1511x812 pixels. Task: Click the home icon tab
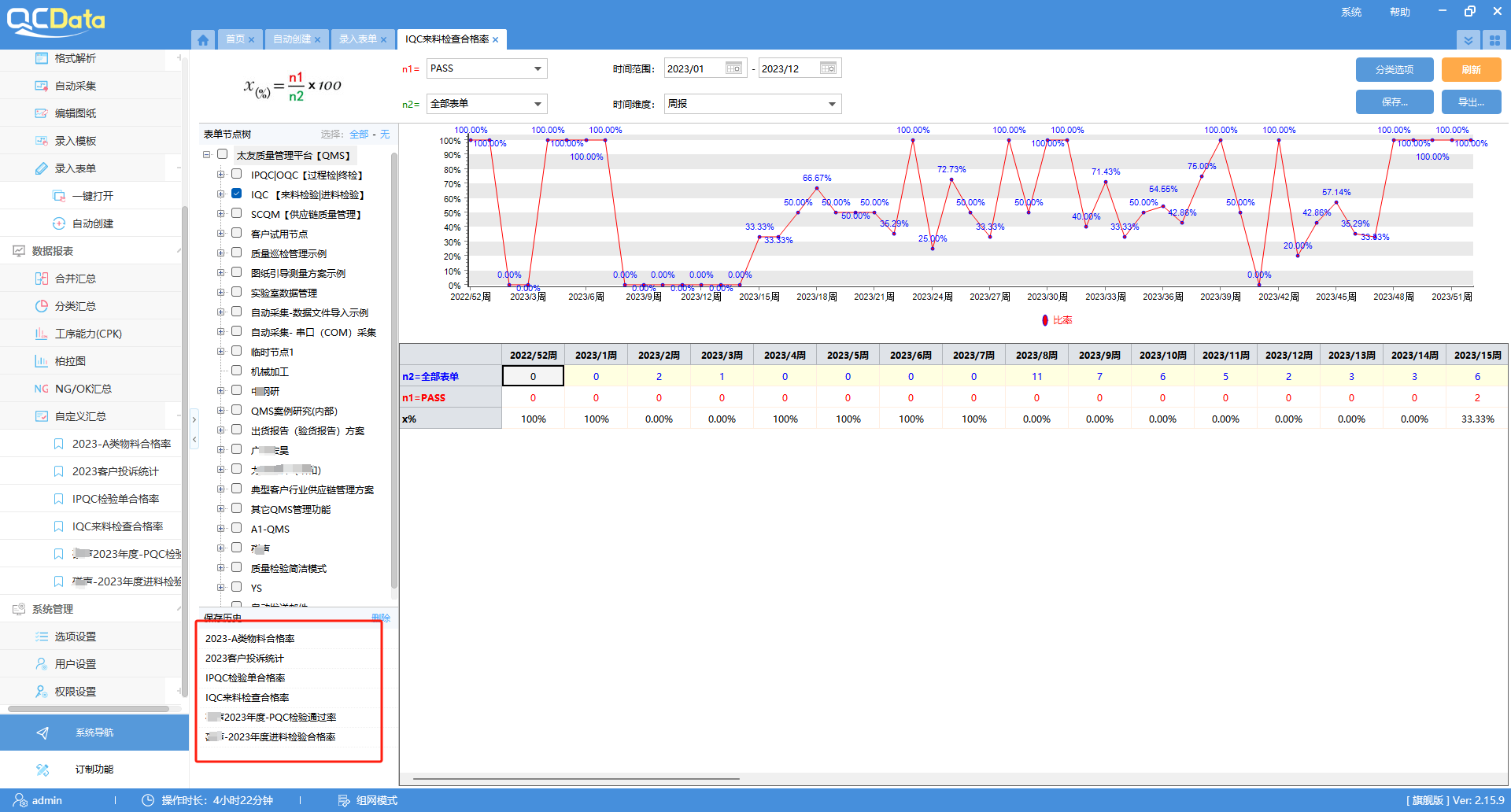tap(203, 39)
